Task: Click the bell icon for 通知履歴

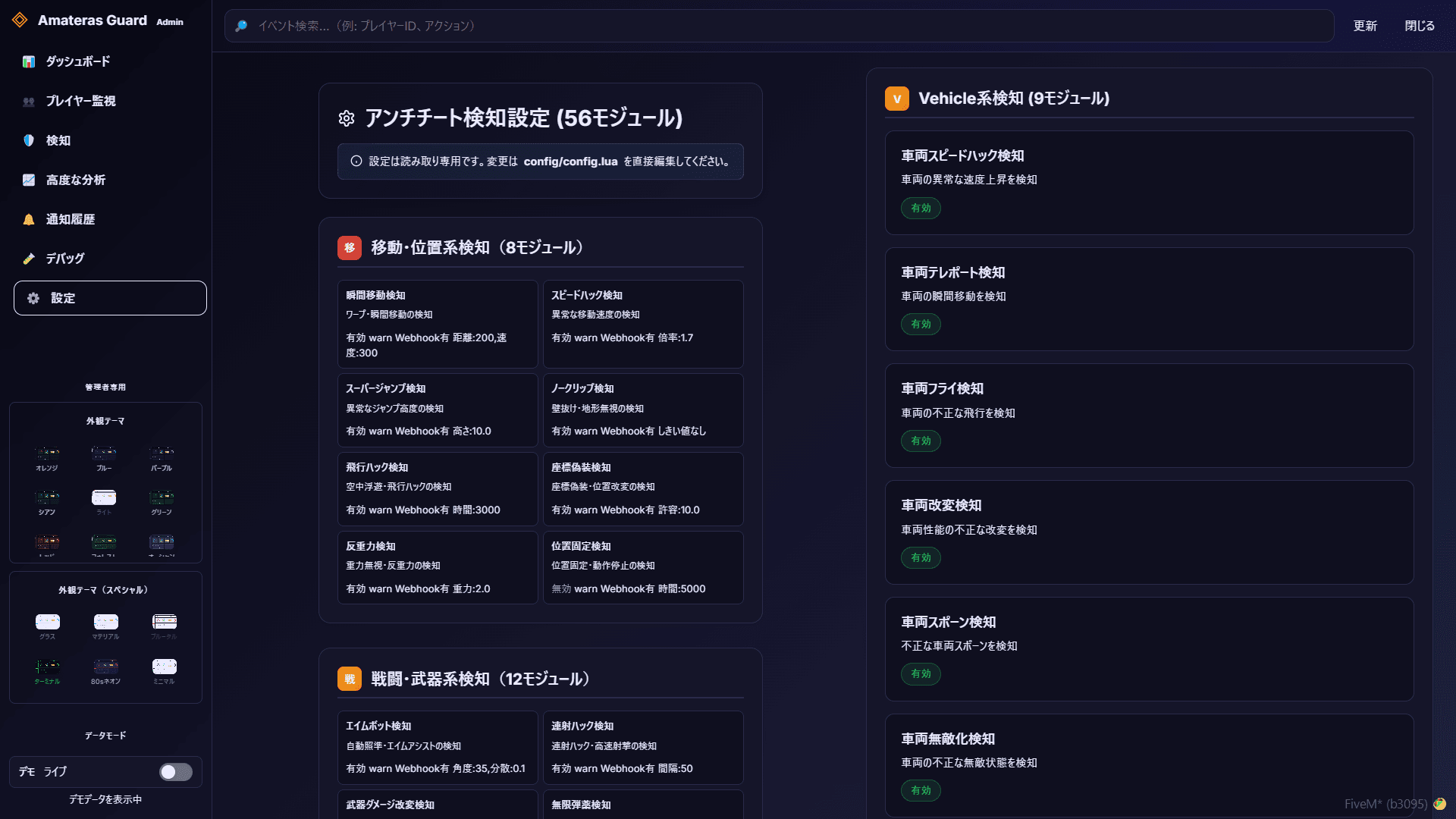Action: (29, 219)
